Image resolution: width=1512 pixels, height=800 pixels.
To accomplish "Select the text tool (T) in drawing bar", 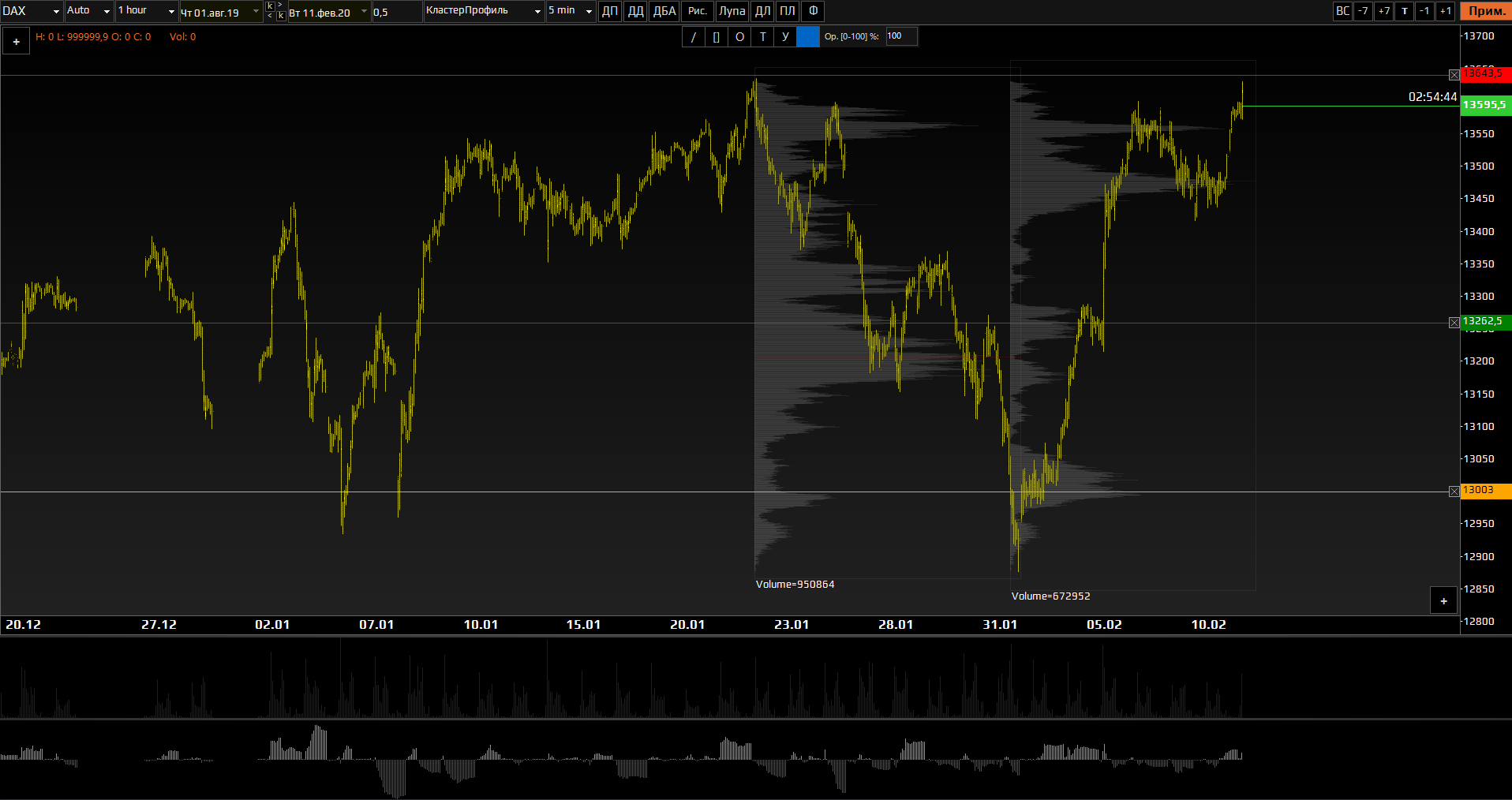I will point(762,37).
